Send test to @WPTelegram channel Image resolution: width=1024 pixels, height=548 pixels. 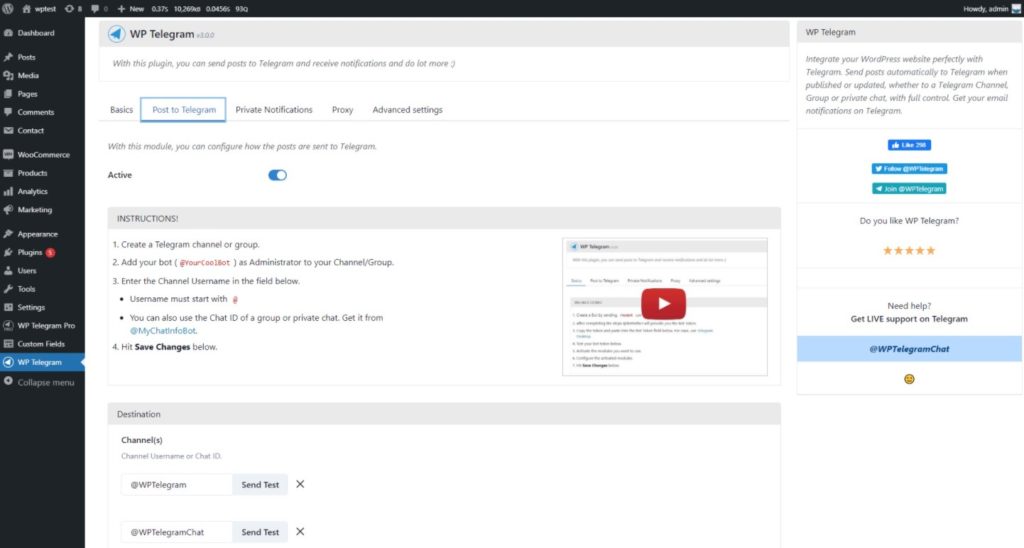(x=260, y=485)
